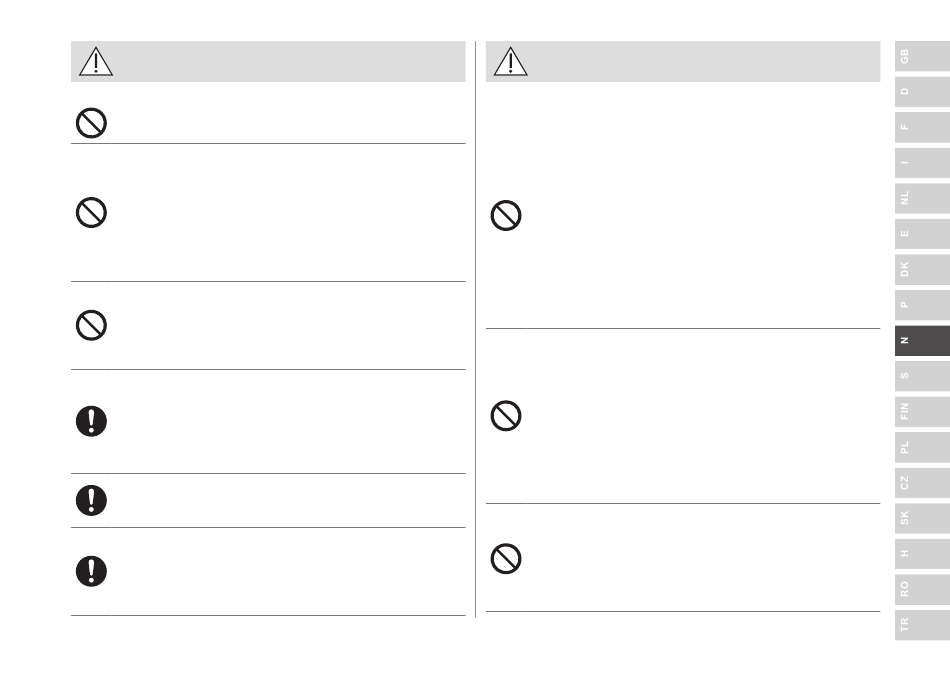Jump to the SK language tab

pyautogui.click(x=922, y=518)
